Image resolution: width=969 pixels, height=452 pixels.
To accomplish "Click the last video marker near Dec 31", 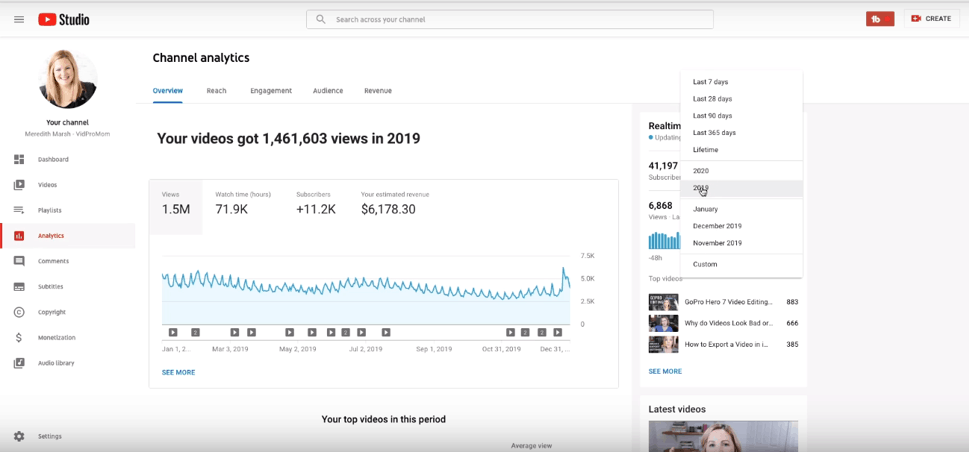I will (557, 332).
